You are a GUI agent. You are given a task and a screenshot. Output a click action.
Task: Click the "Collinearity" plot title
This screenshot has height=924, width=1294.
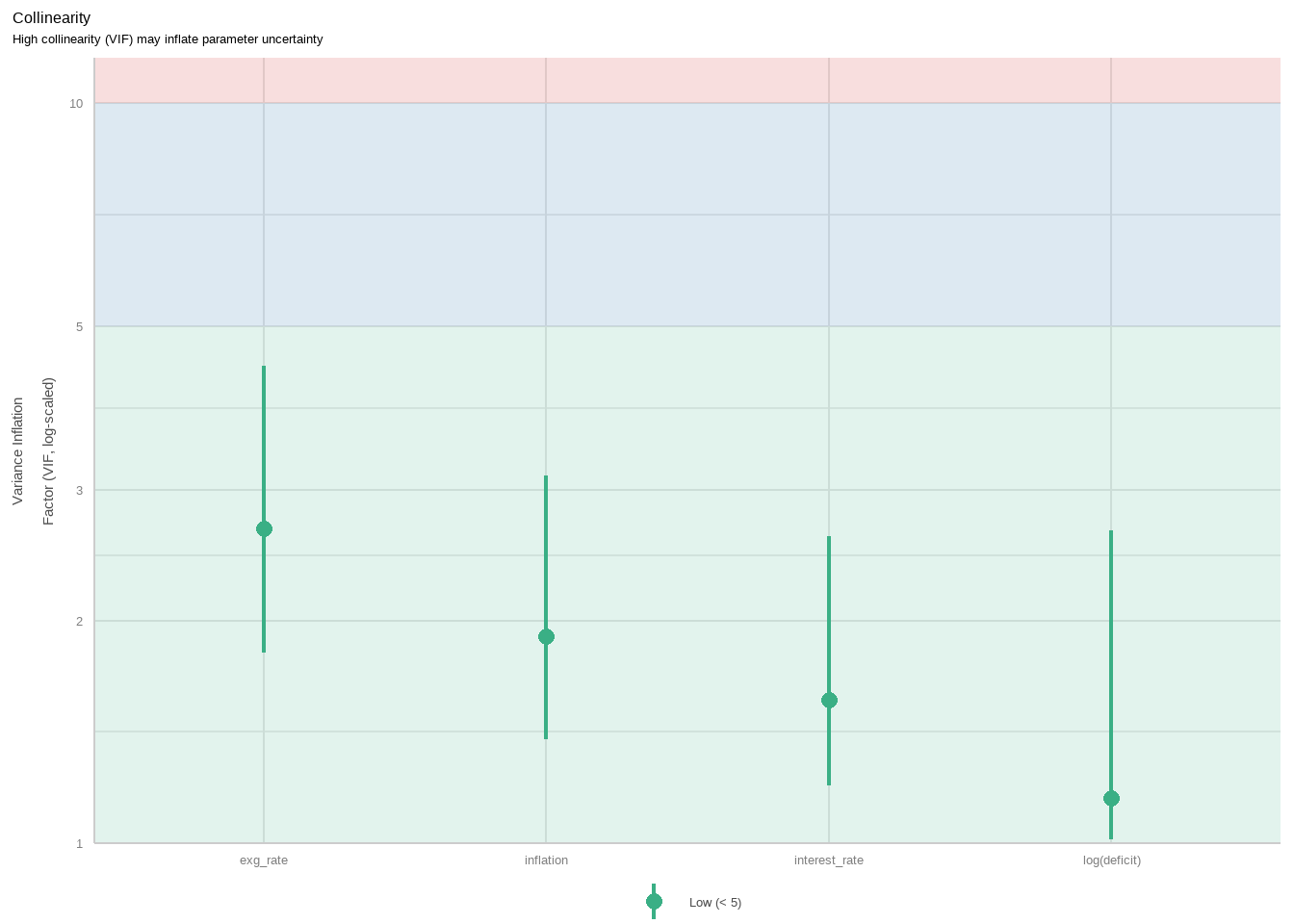51,18
